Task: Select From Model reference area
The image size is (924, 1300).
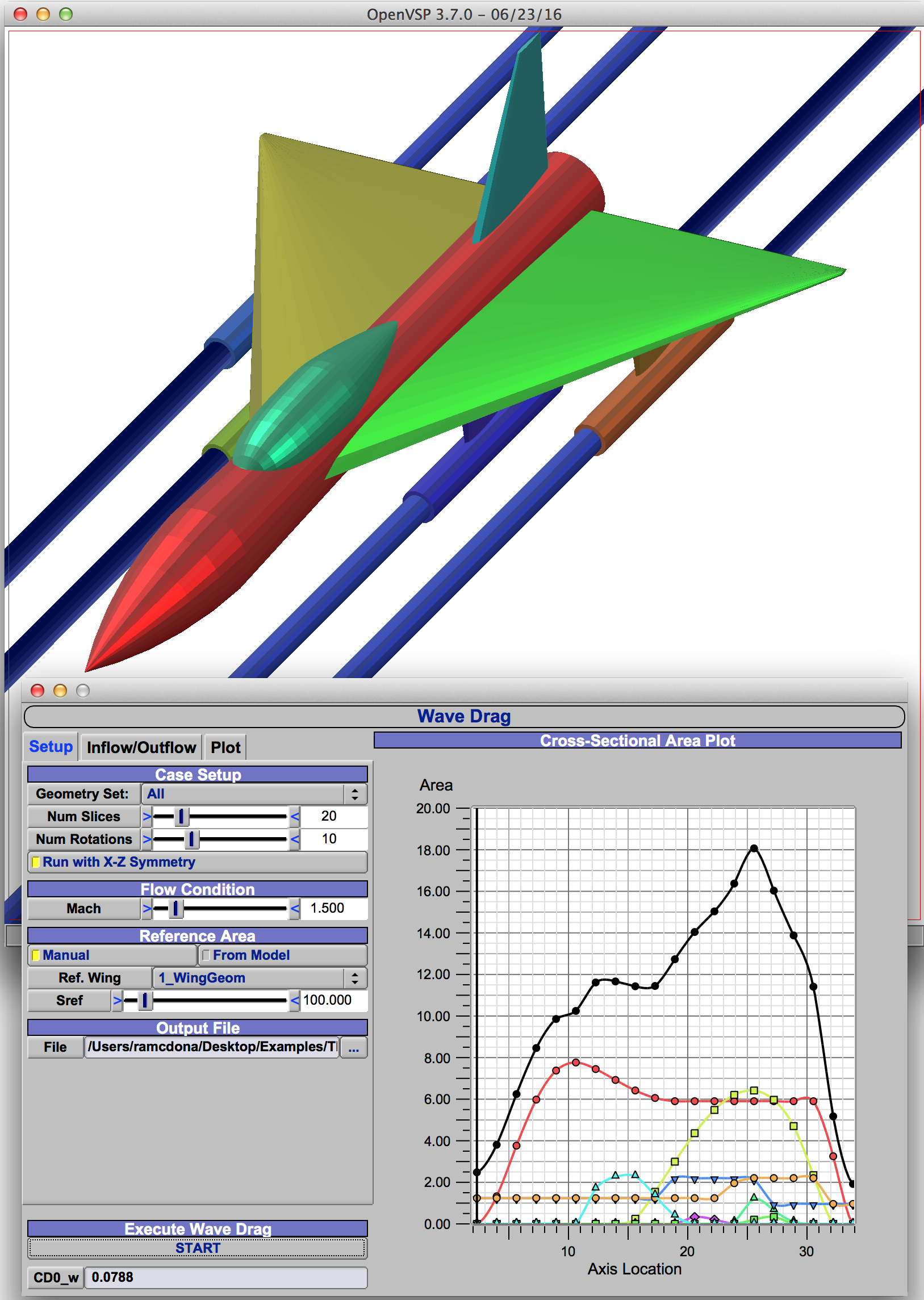Action: point(283,955)
